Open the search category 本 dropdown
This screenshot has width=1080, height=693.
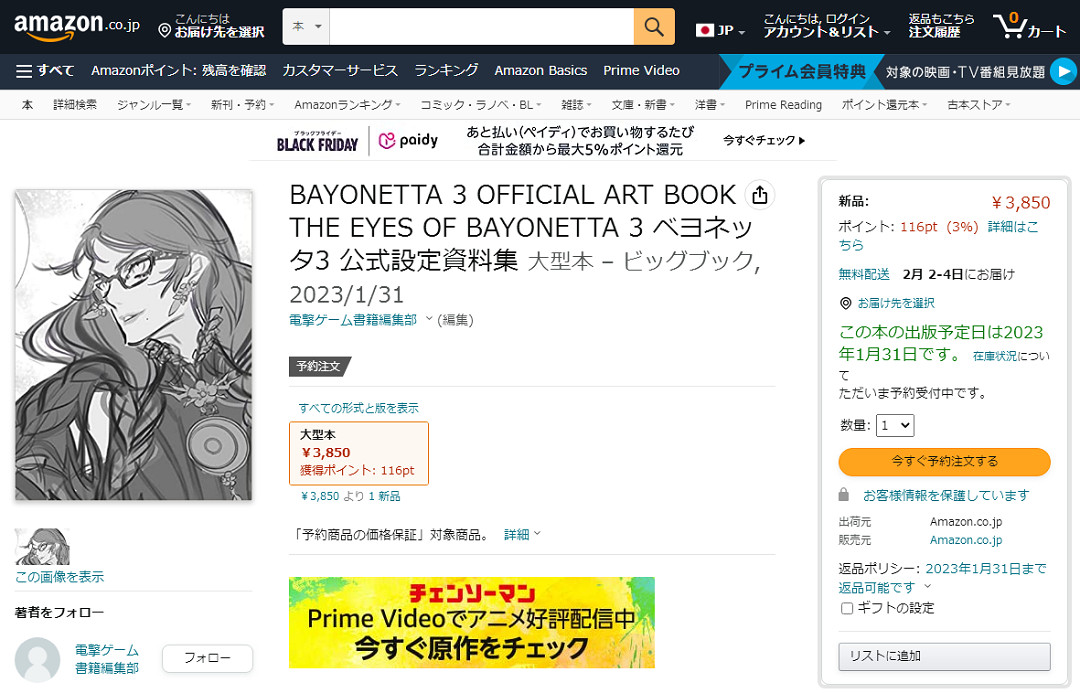point(306,27)
